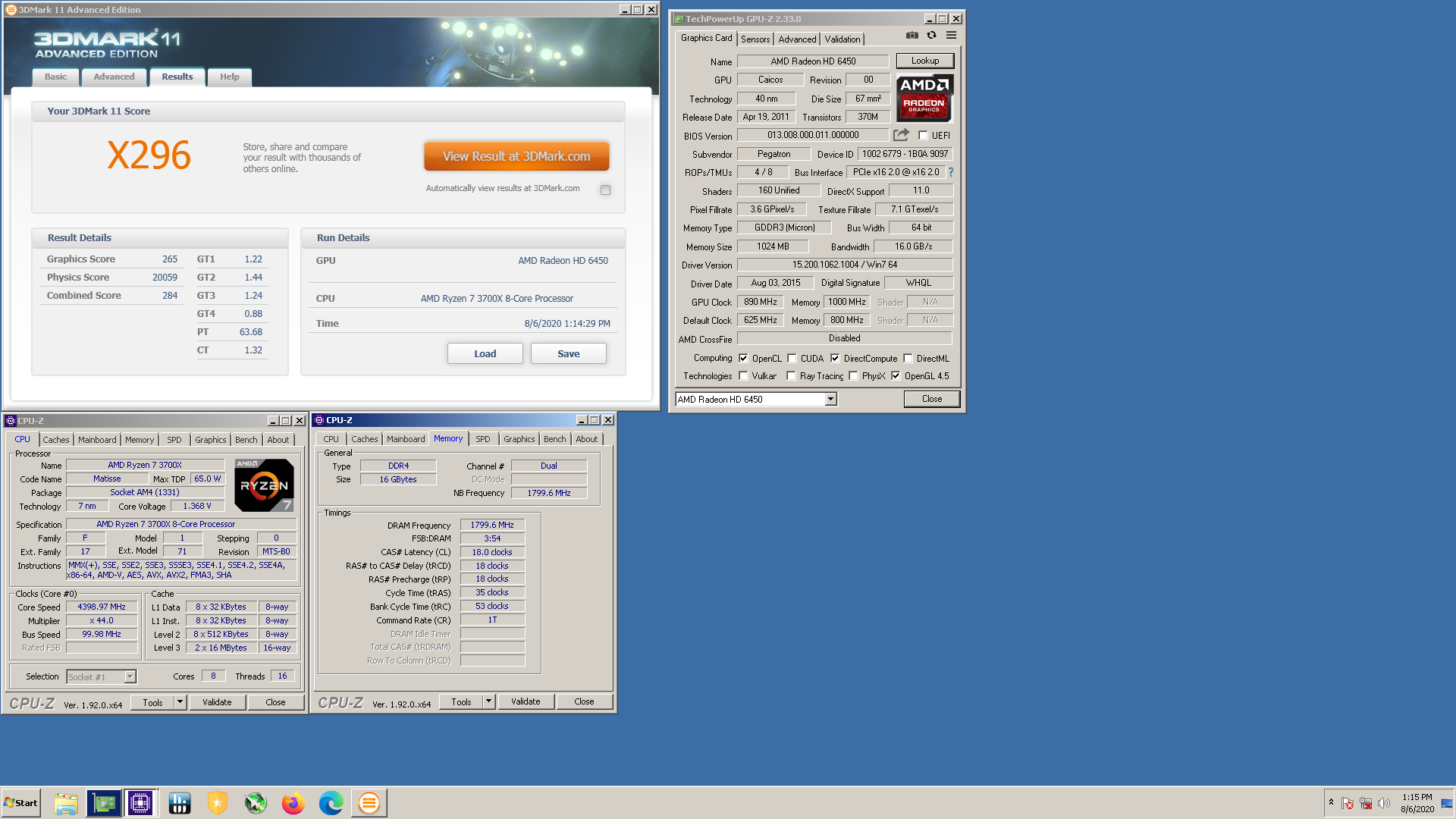Click the Save button in Run Details
The width and height of the screenshot is (1456, 819).
(569, 353)
